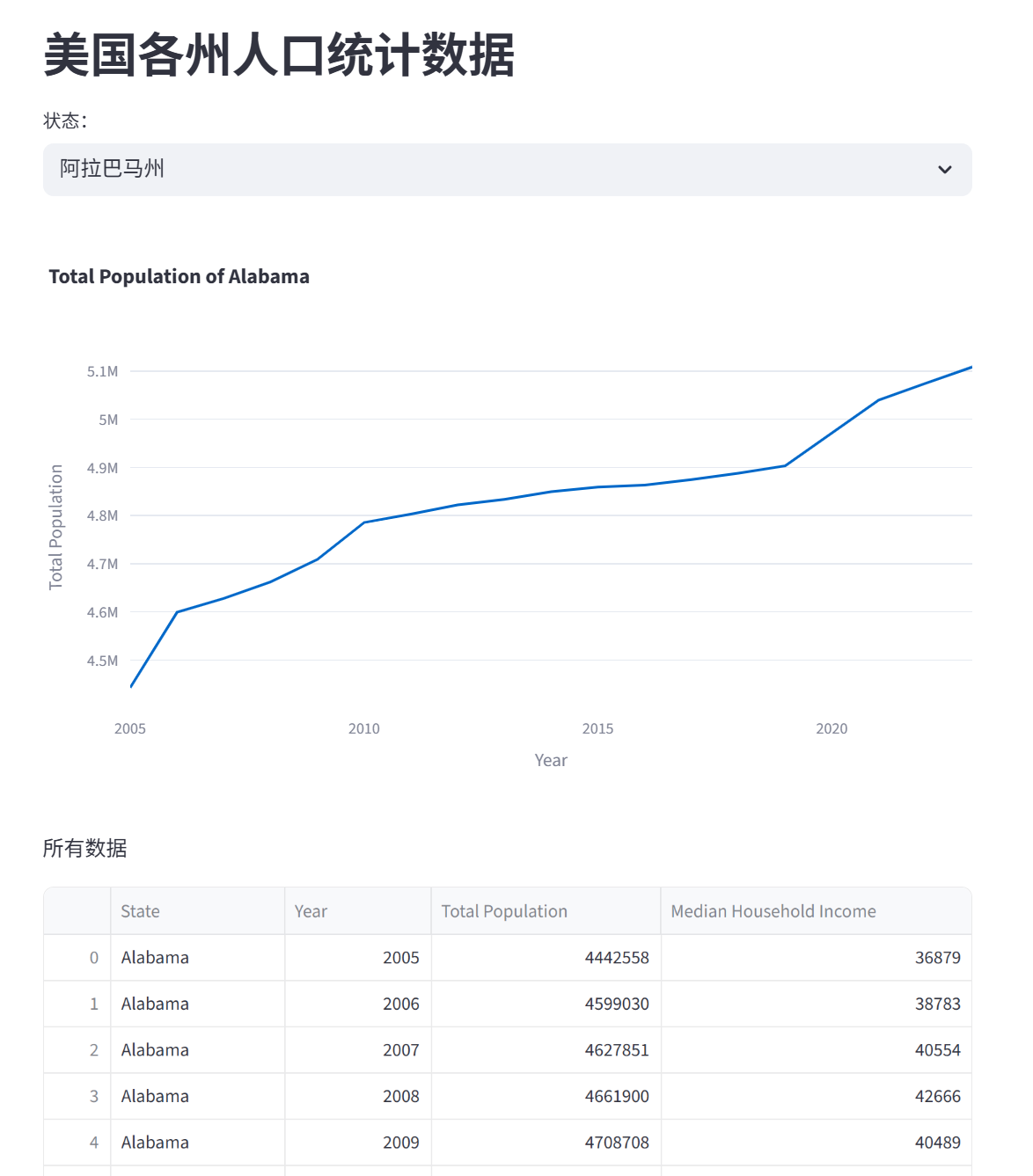The height and width of the screenshot is (1176, 1033).
Task: Click the income value 42666 for 2008
Action: pyautogui.click(x=938, y=1096)
